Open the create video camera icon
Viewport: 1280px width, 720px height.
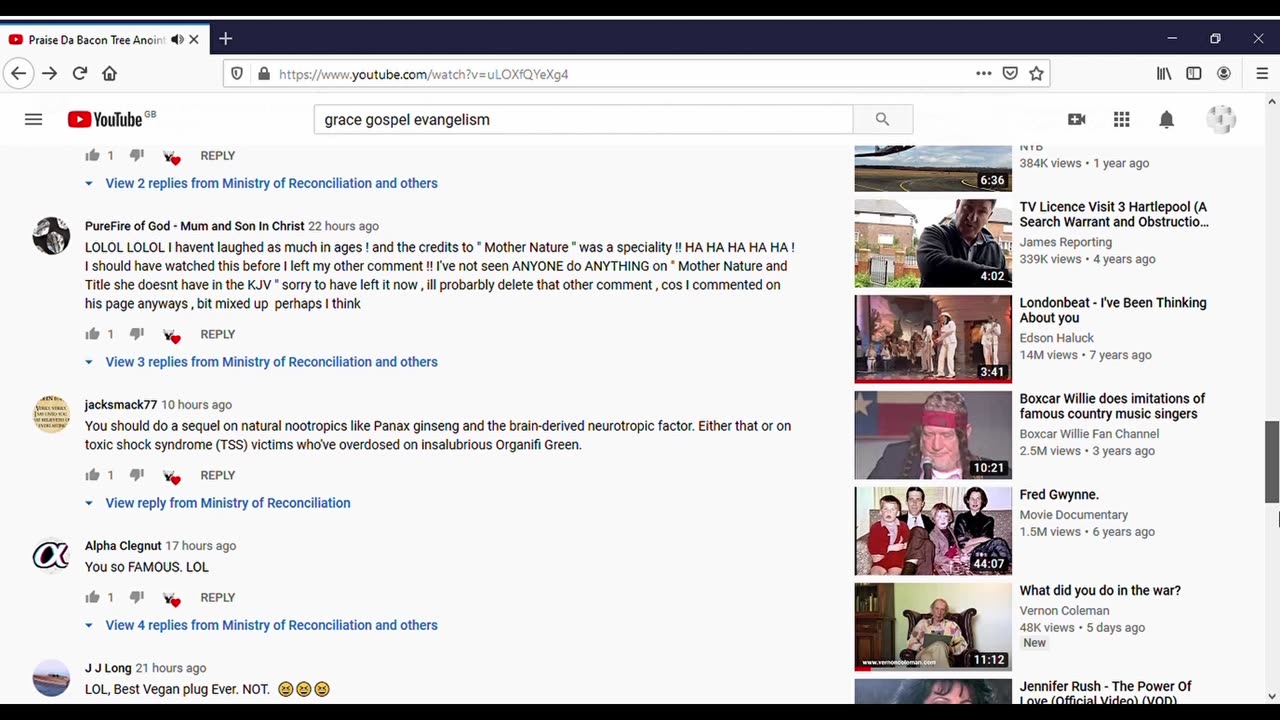coord(1077,119)
